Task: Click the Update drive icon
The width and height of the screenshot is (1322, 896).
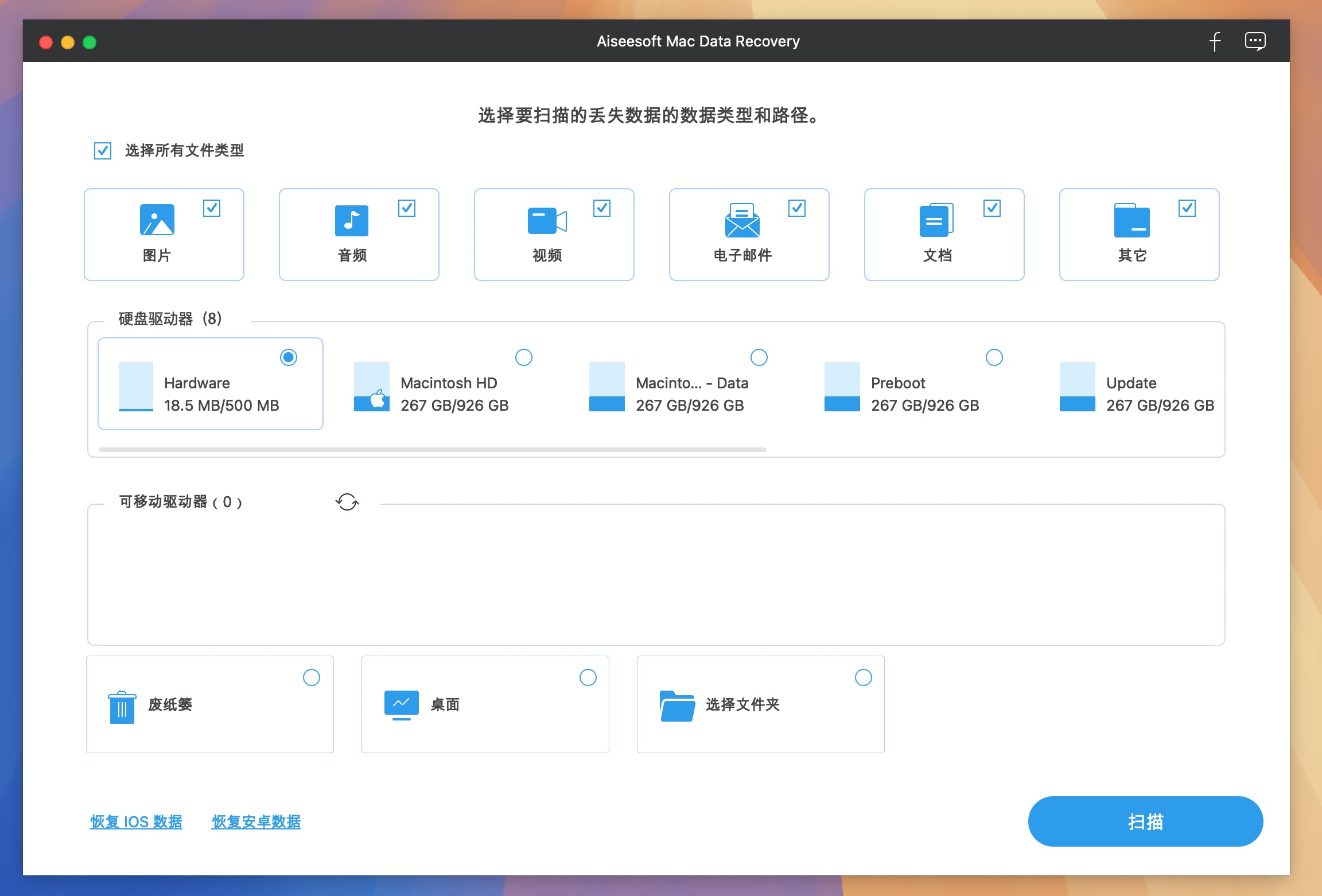Action: pos(1078,387)
